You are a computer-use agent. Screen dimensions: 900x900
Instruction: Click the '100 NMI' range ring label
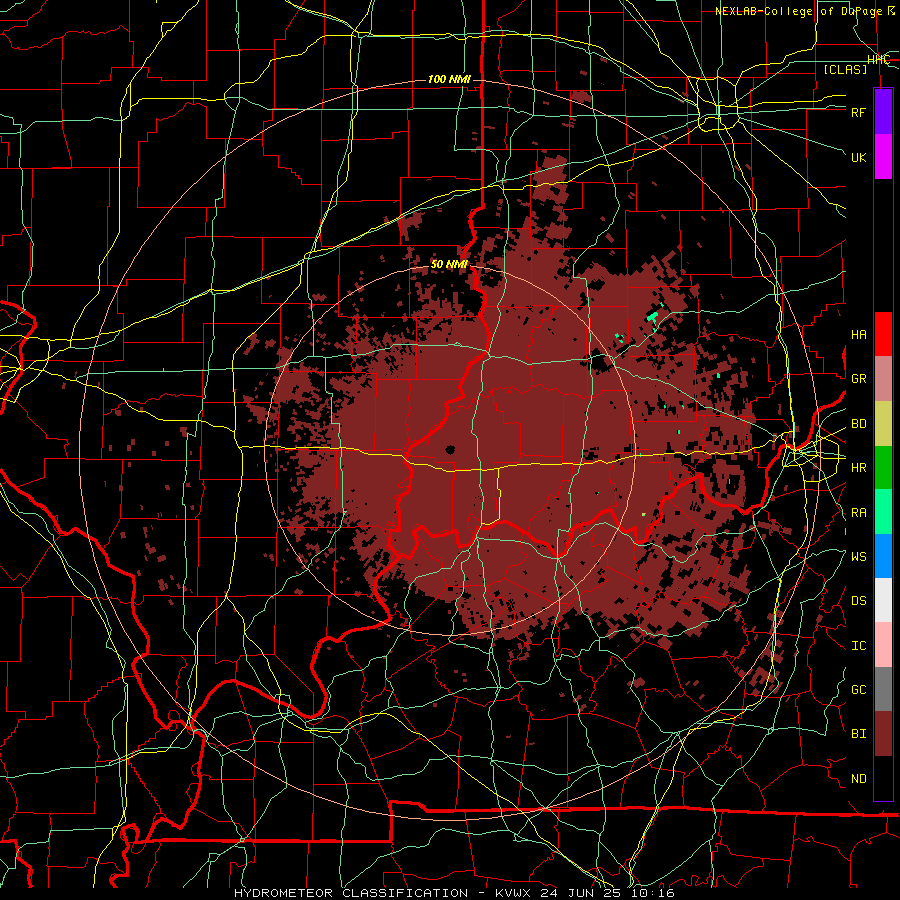click(449, 79)
